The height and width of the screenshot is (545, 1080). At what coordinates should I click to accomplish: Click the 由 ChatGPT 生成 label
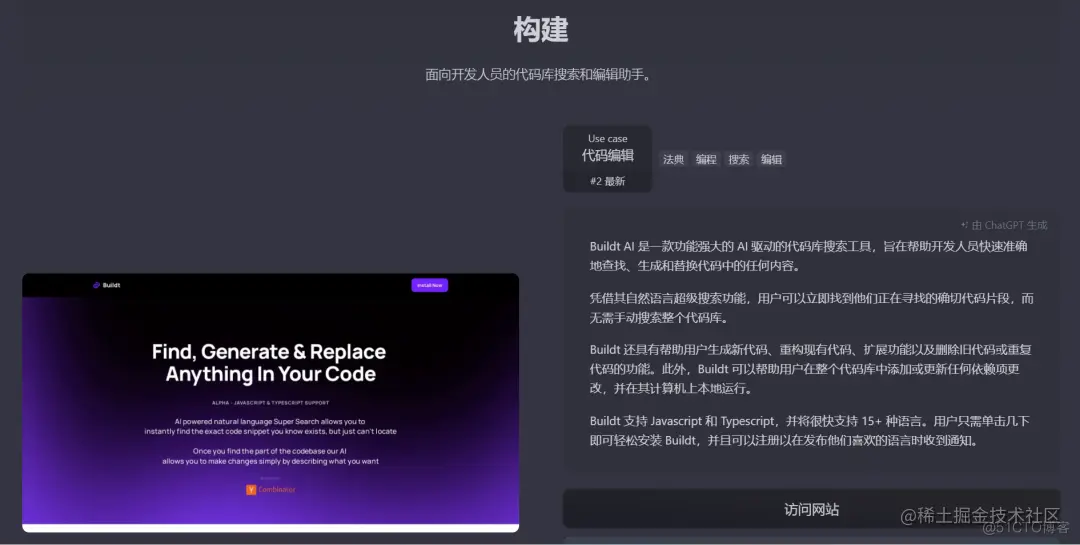pos(1009,225)
